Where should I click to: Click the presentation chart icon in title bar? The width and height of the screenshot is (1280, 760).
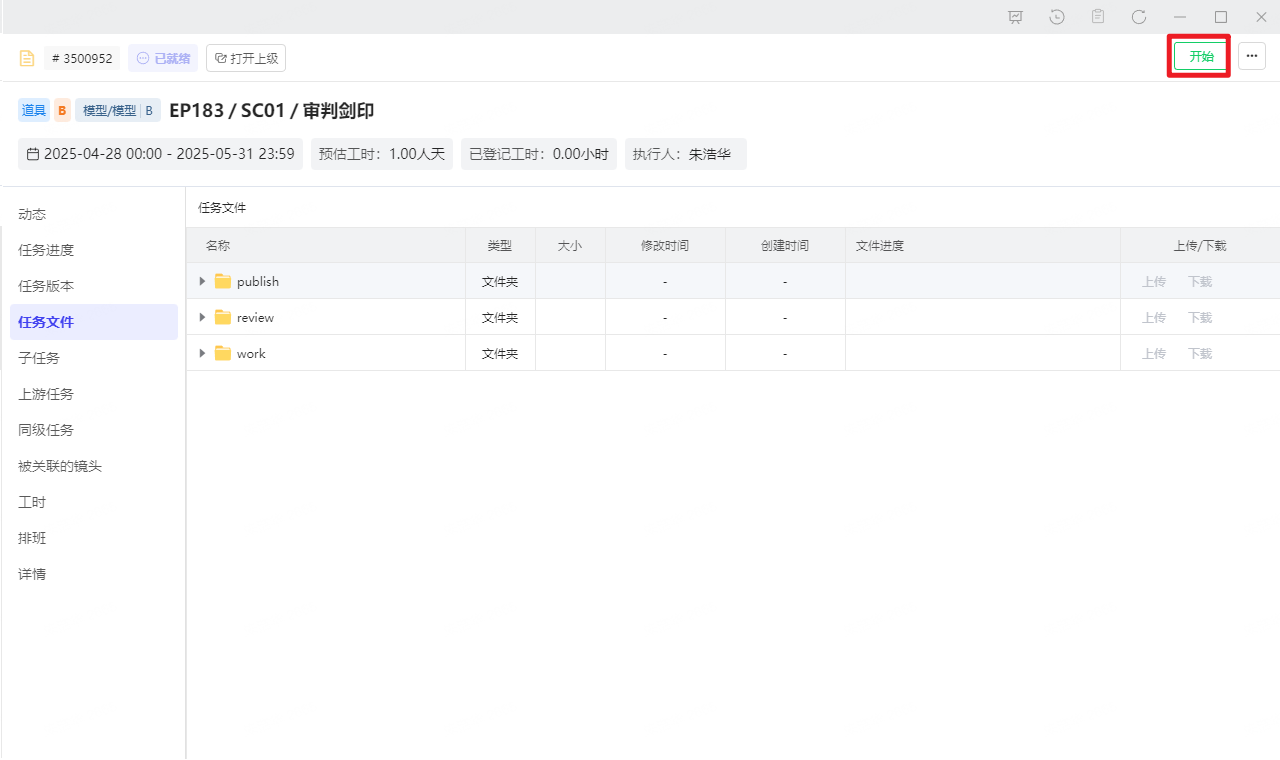click(1016, 17)
